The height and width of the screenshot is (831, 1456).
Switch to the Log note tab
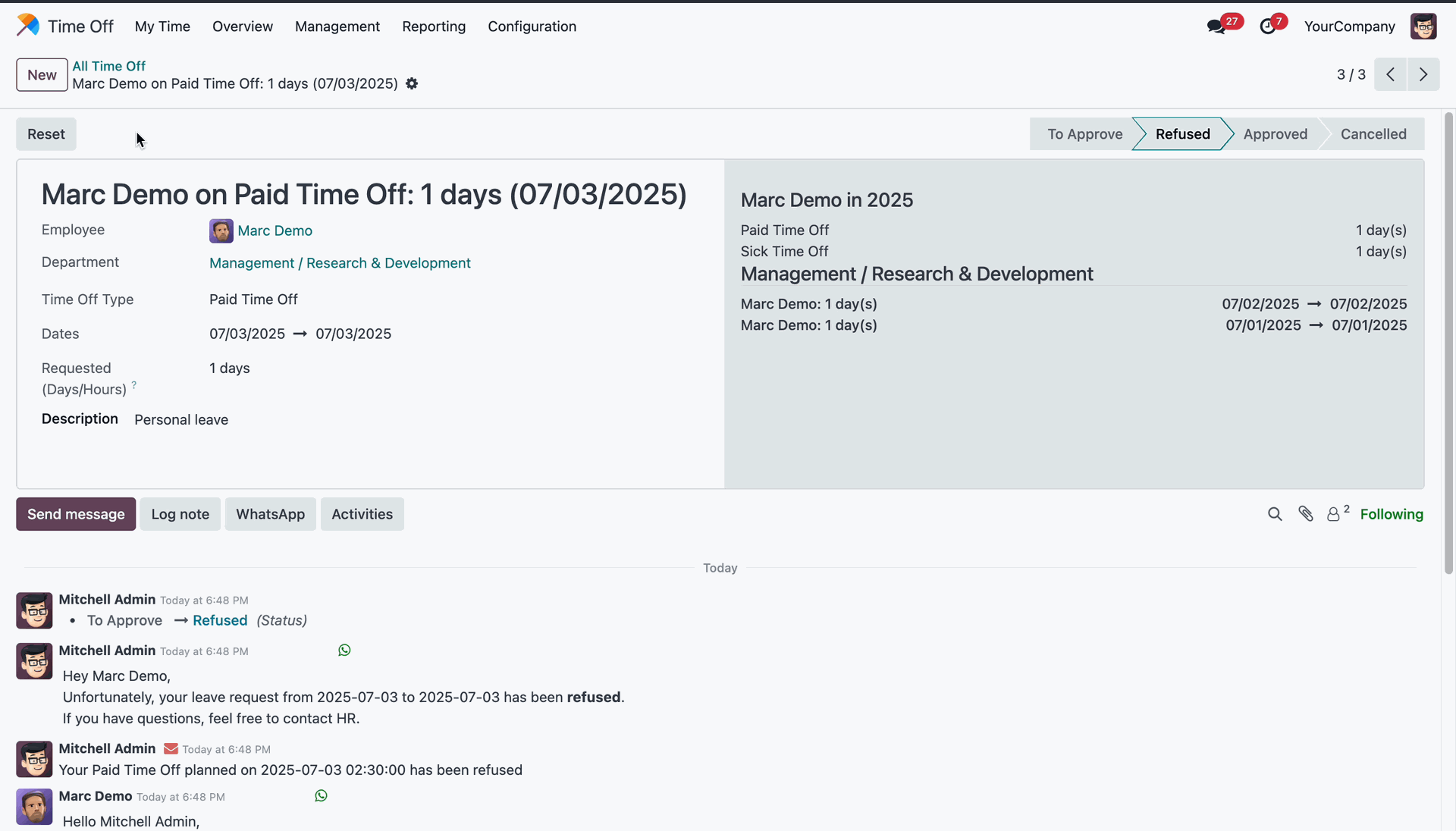(180, 514)
